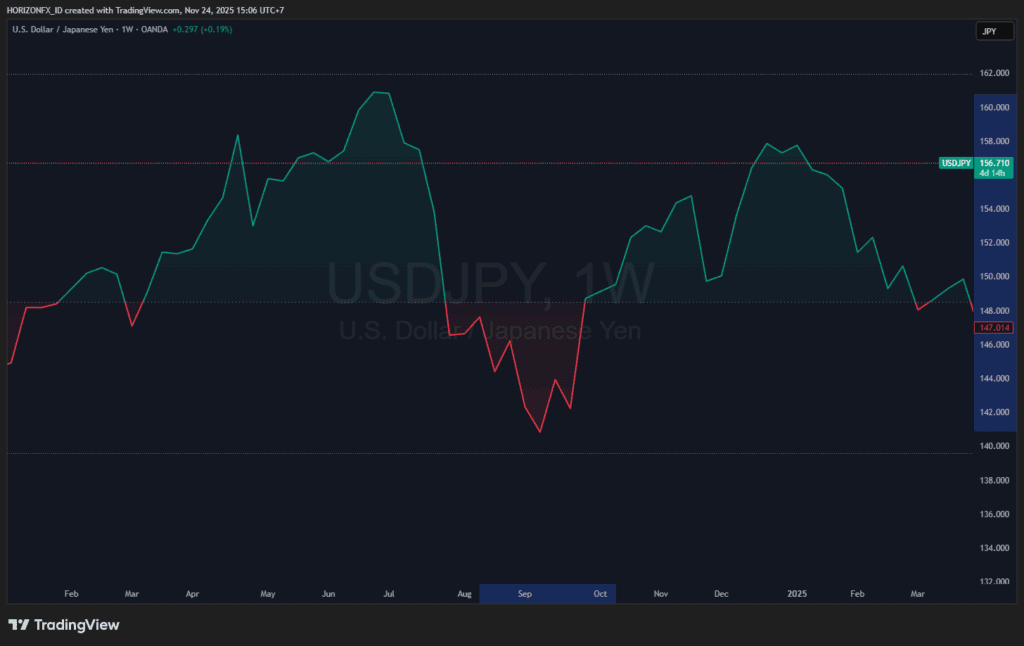The width and height of the screenshot is (1024, 646).
Task: Click the '2025' label on the time axis
Action: (796, 593)
